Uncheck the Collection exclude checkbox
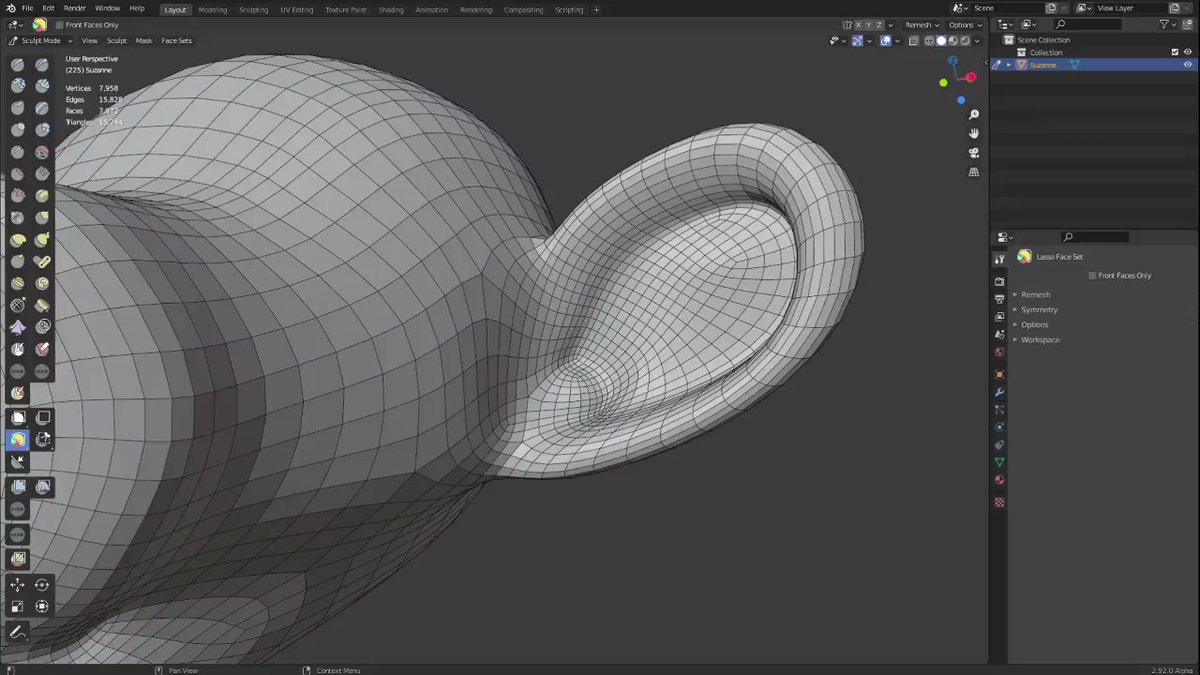 pos(1175,52)
